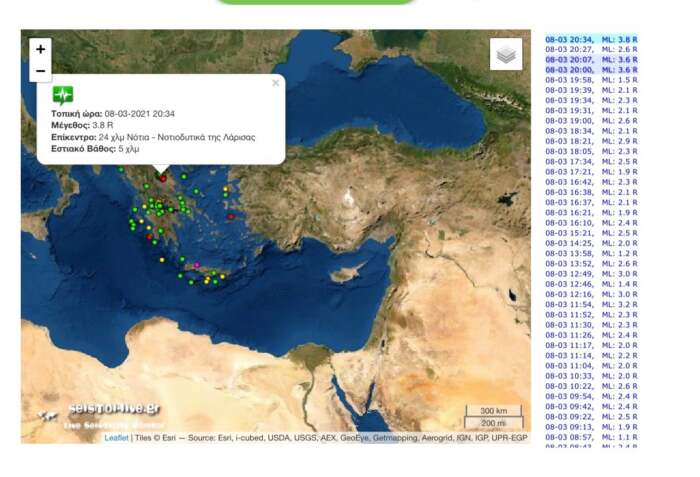The height and width of the screenshot is (477, 700).
Task: Zoom out the map with minus button
Action: point(40,71)
